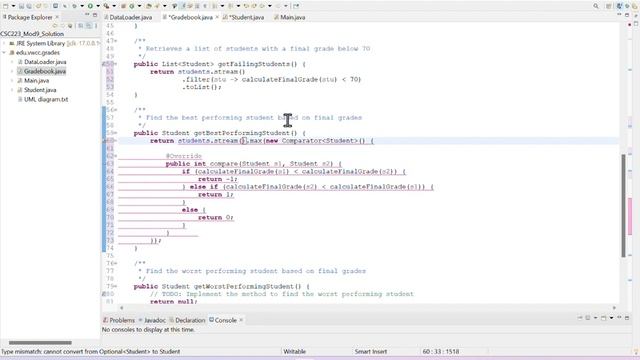The height and width of the screenshot is (360, 640).
Task: Open the New dropdown arrow beside New icon
Action: tap(13, 6)
